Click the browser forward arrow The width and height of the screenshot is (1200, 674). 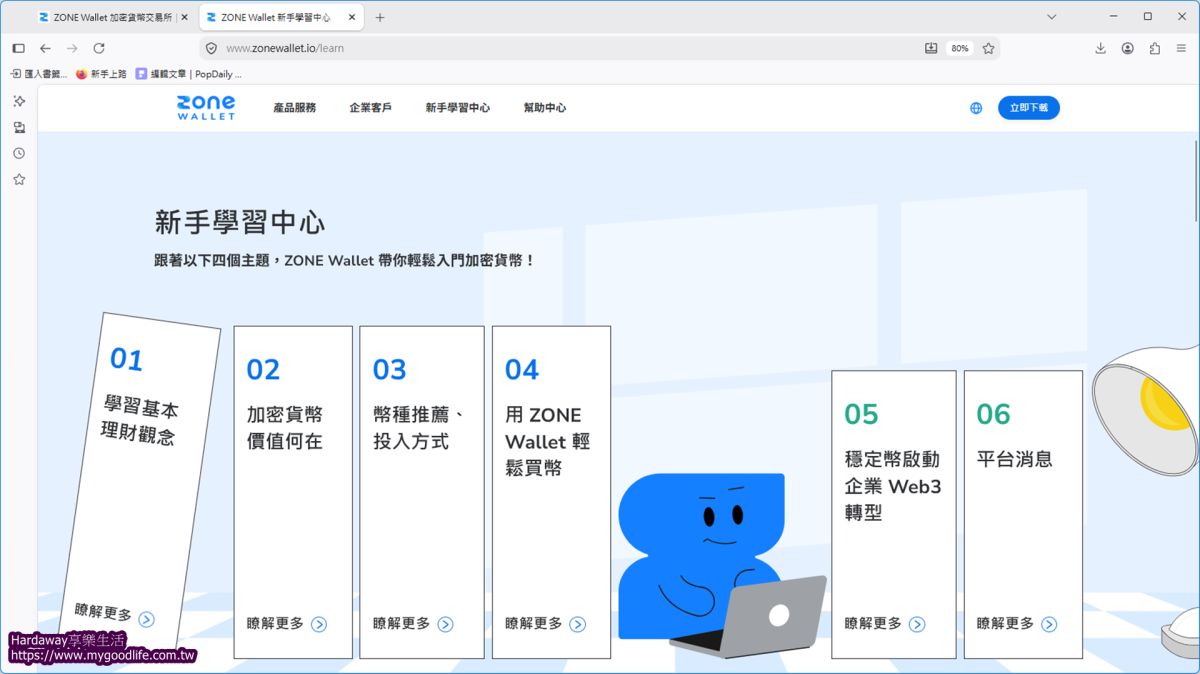pyautogui.click(x=72, y=48)
